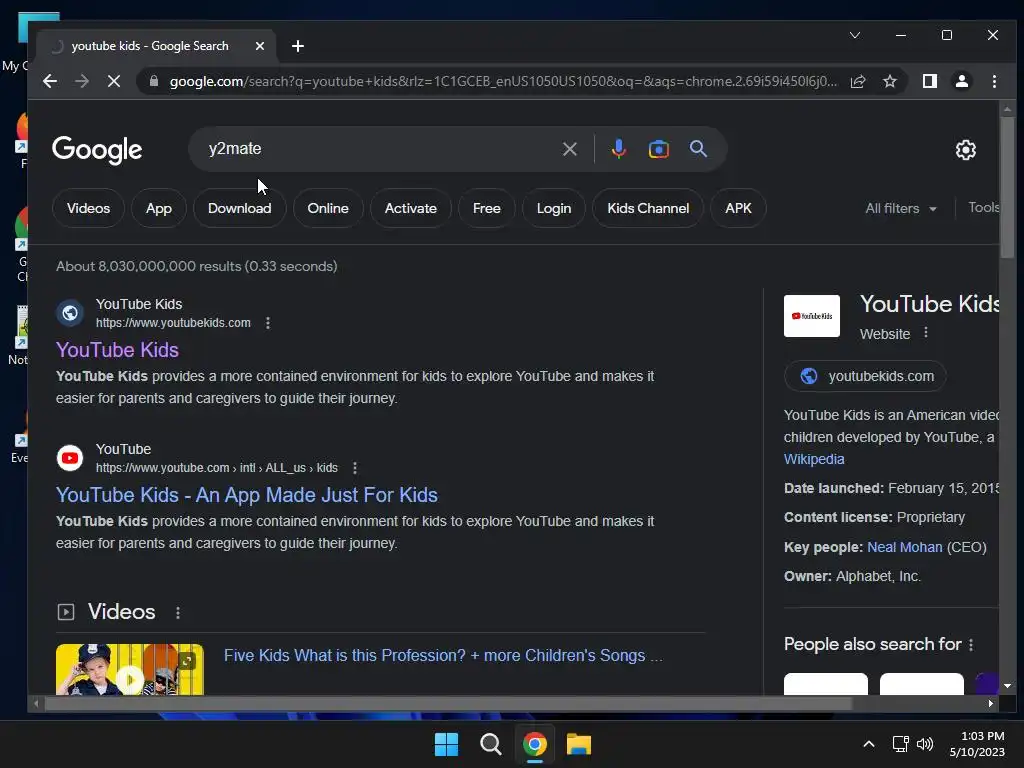This screenshot has height=768, width=1024.
Task: Click the forward navigation arrow
Action: point(82,82)
